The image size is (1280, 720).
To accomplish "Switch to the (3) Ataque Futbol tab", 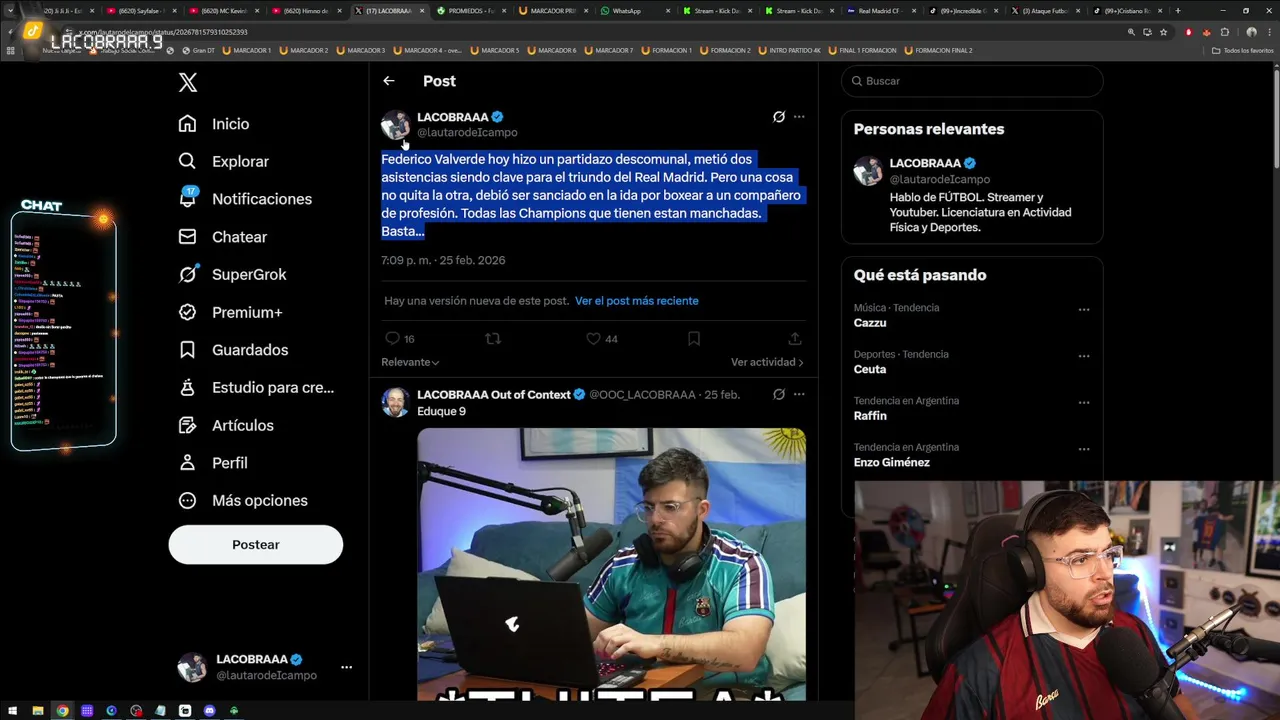I will click(1046, 11).
